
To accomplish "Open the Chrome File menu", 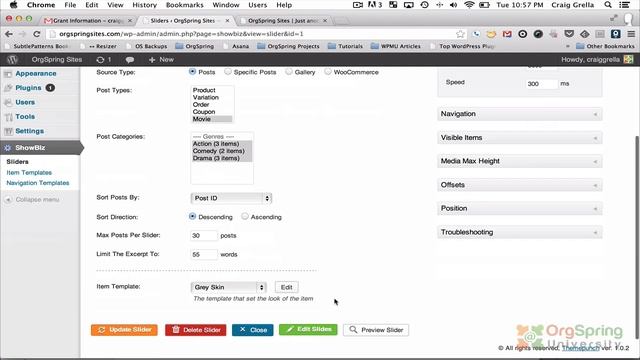I will 70,5.
